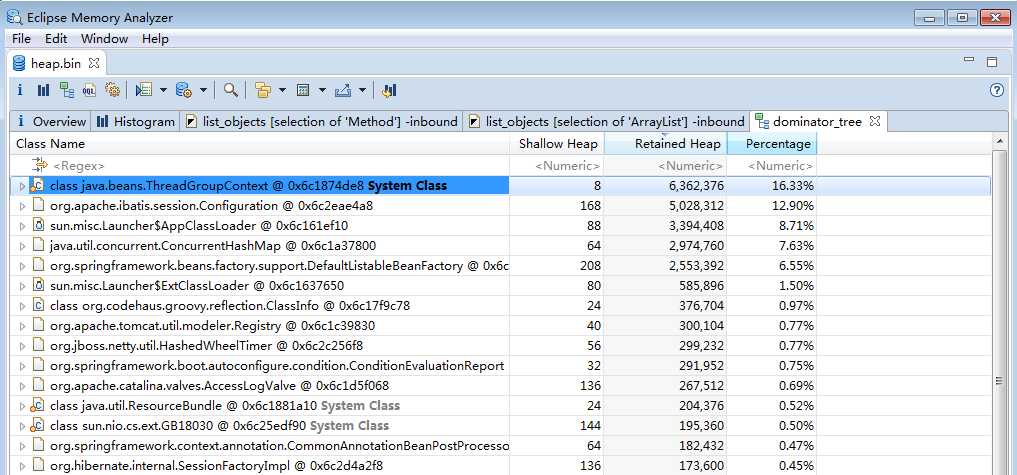Open the Query Browser dropdown arrow
The height and width of the screenshot is (475, 1017).
point(203,90)
